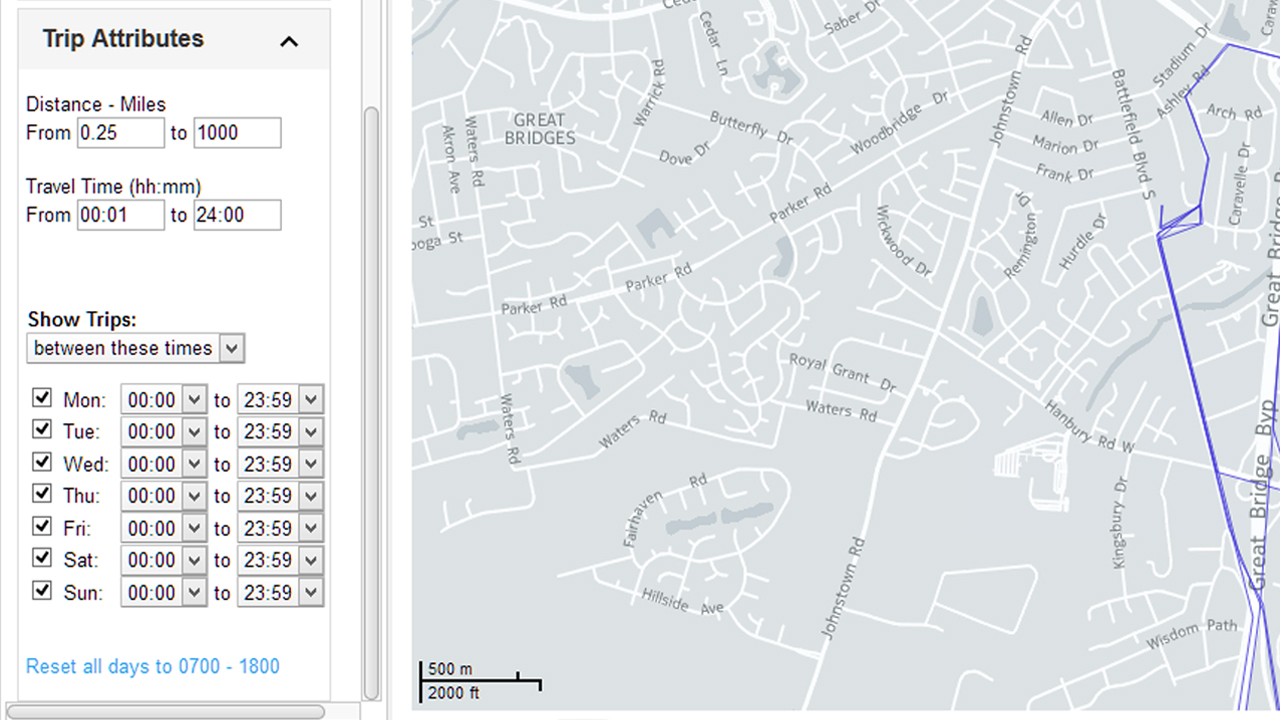
Task: Click the Travel Time From field
Action: tap(120, 215)
